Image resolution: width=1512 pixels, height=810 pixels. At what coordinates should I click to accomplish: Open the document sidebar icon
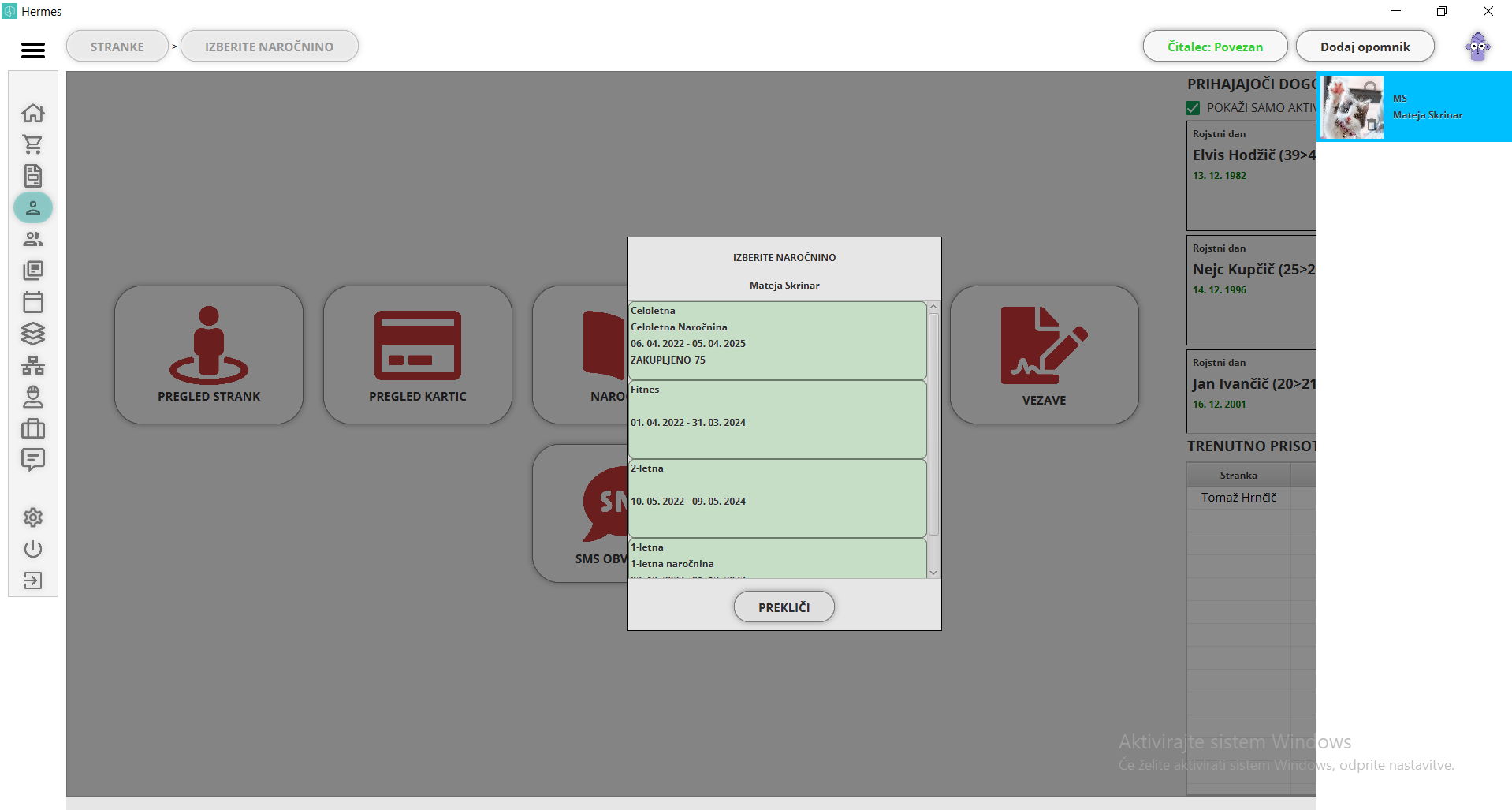pyautogui.click(x=33, y=176)
